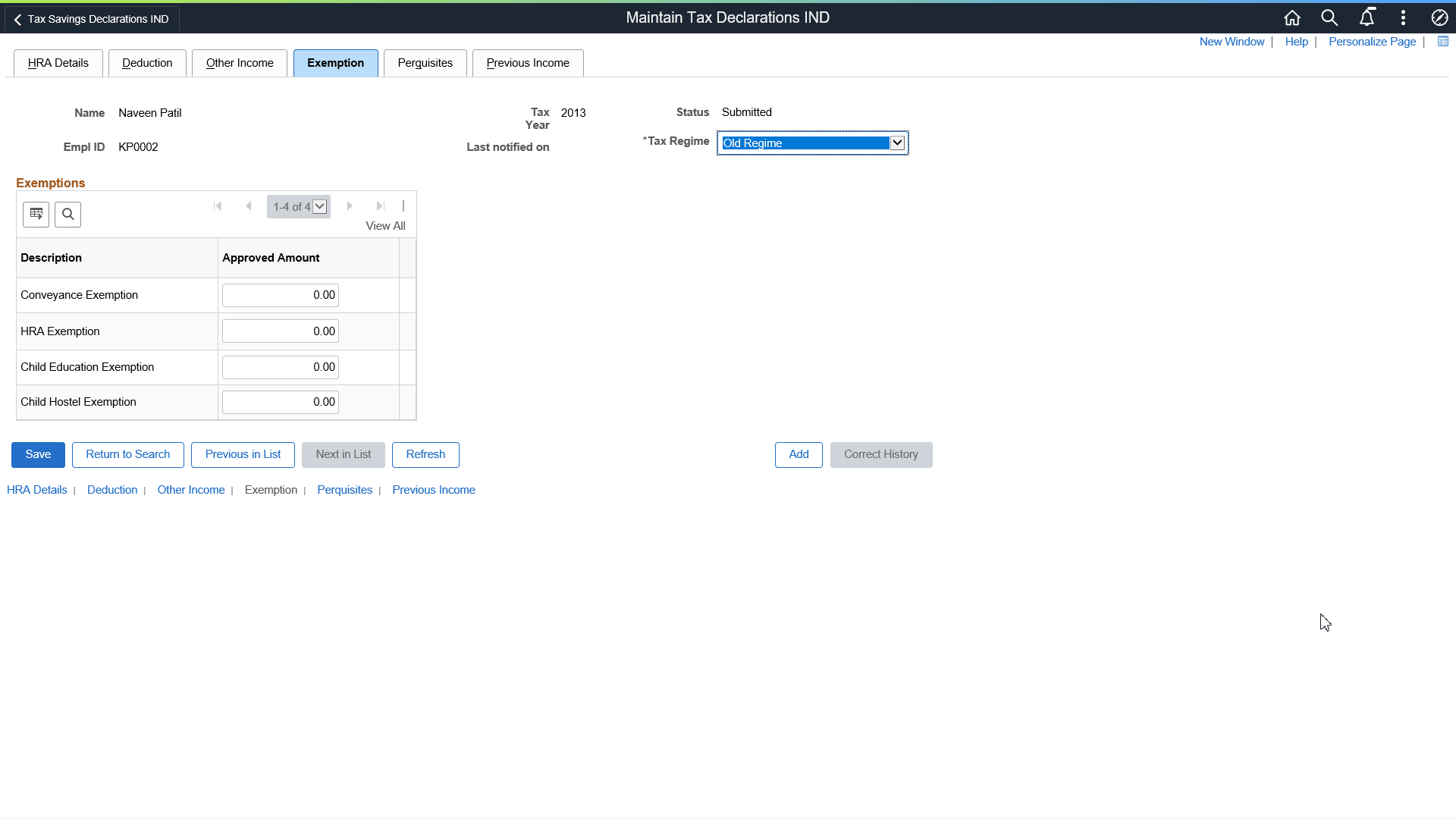Open the Personalize Page link
Viewport: 1456px width, 819px height.
point(1372,42)
